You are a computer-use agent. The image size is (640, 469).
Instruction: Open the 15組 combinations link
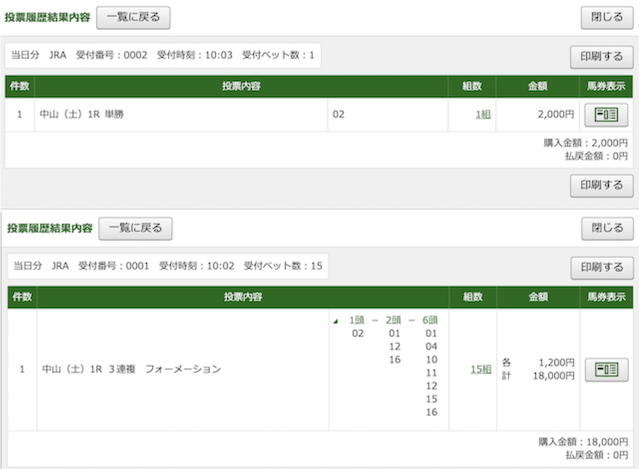point(481,369)
